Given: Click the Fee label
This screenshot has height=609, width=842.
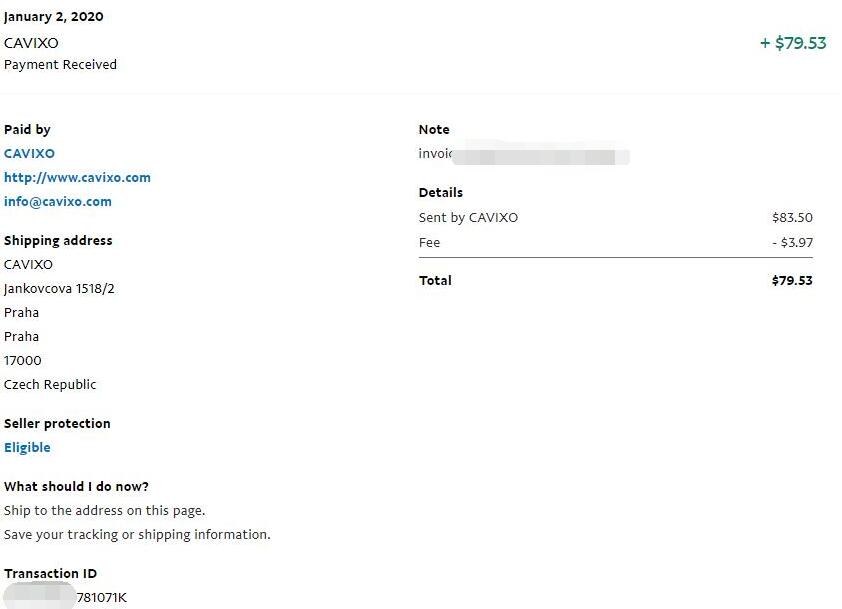Looking at the screenshot, I should [430, 243].
